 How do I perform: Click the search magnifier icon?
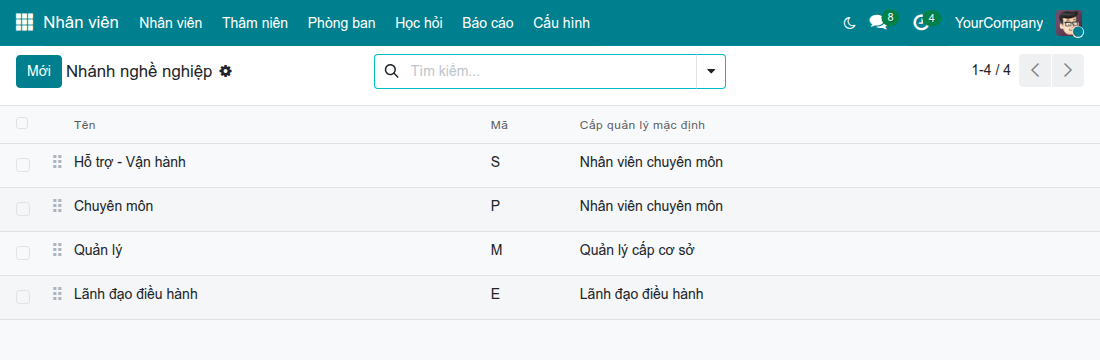pyautogui.click(x=392, y=71)
